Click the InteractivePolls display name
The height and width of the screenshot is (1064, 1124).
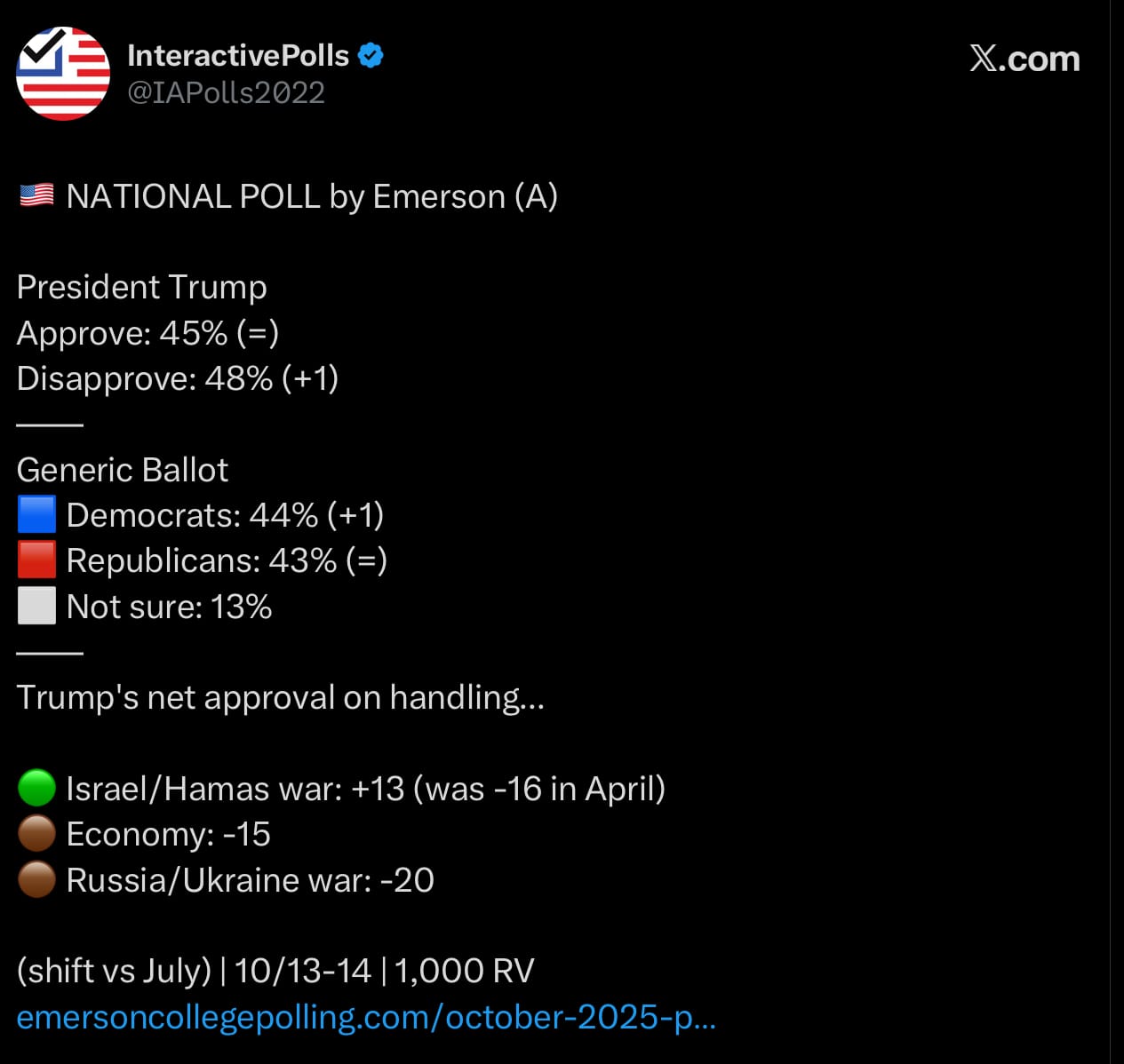[238, 55]
